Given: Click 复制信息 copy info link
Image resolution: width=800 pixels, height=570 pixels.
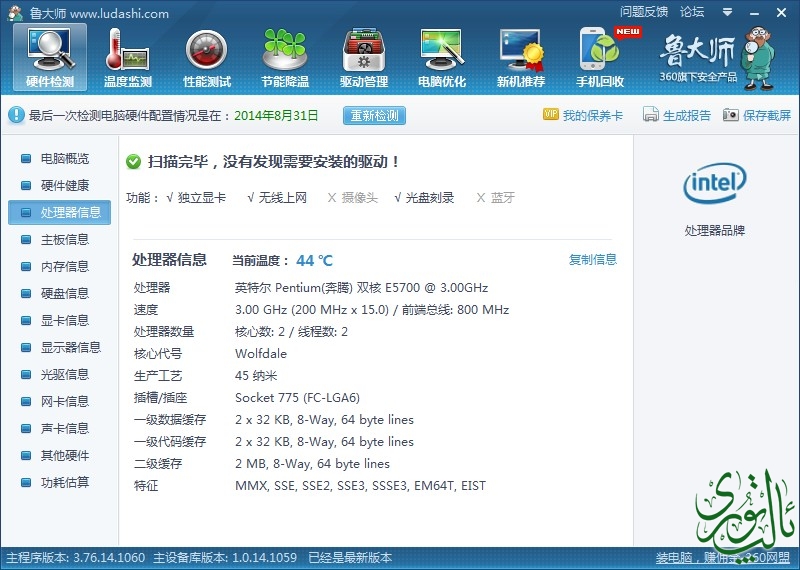Looking at the screenshot, I should [593, 260].
